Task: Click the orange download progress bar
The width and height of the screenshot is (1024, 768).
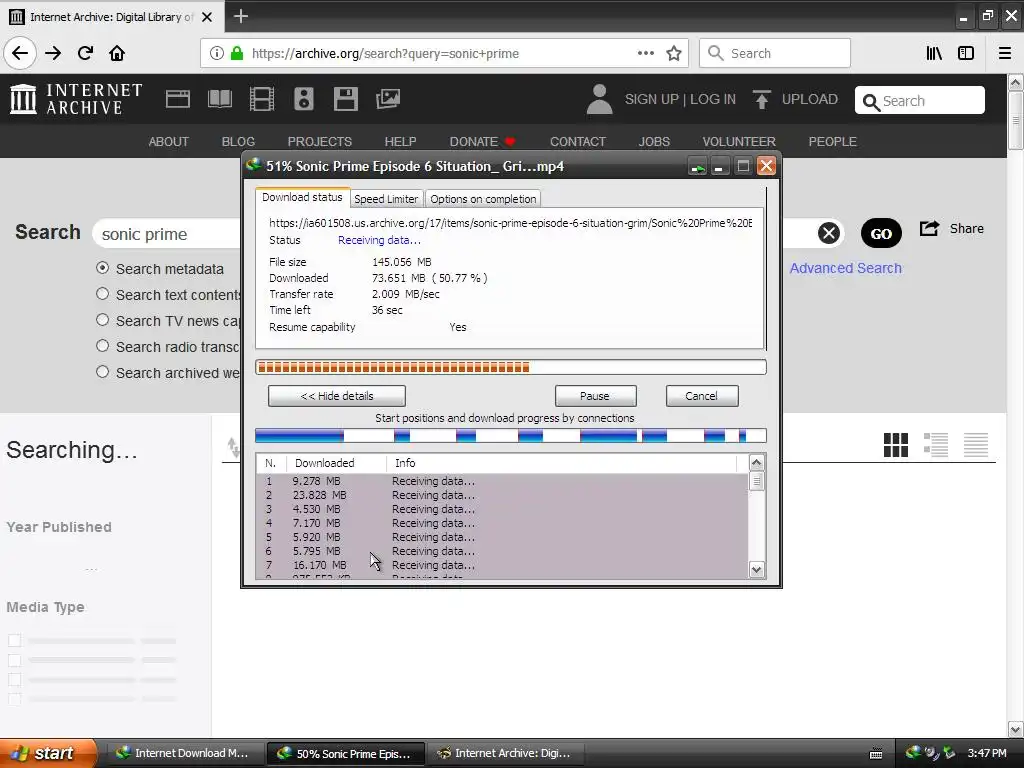Action: pos(511,368)
